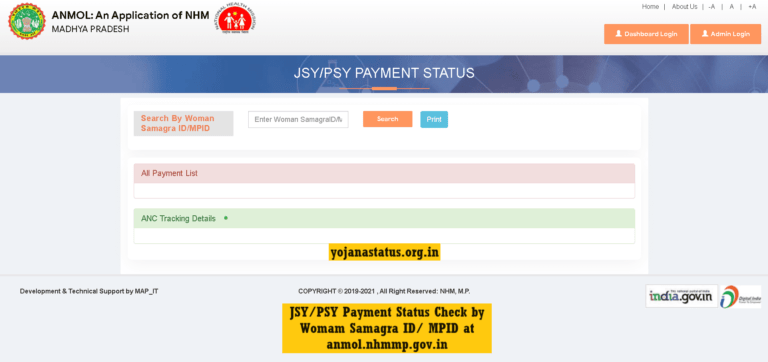
Task: Click the copyright NHM, M.P. footer text
Action: coord(384,291)
